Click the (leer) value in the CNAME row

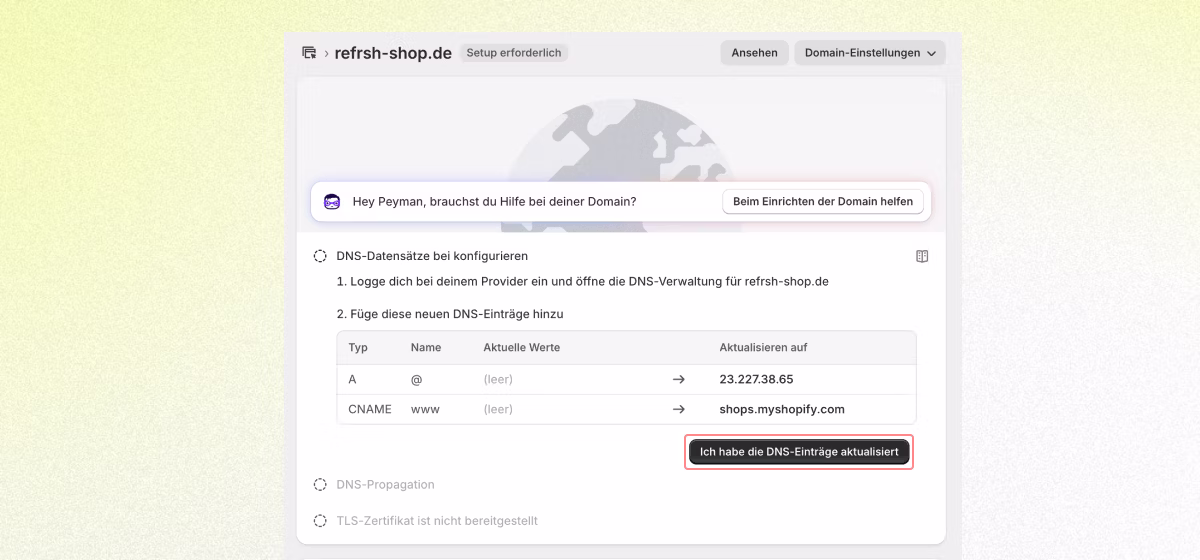coord(498,409)
